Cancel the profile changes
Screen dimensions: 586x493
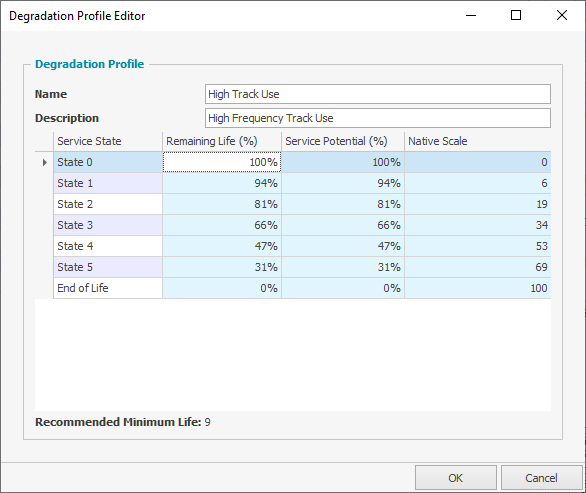tap(541, 478)
